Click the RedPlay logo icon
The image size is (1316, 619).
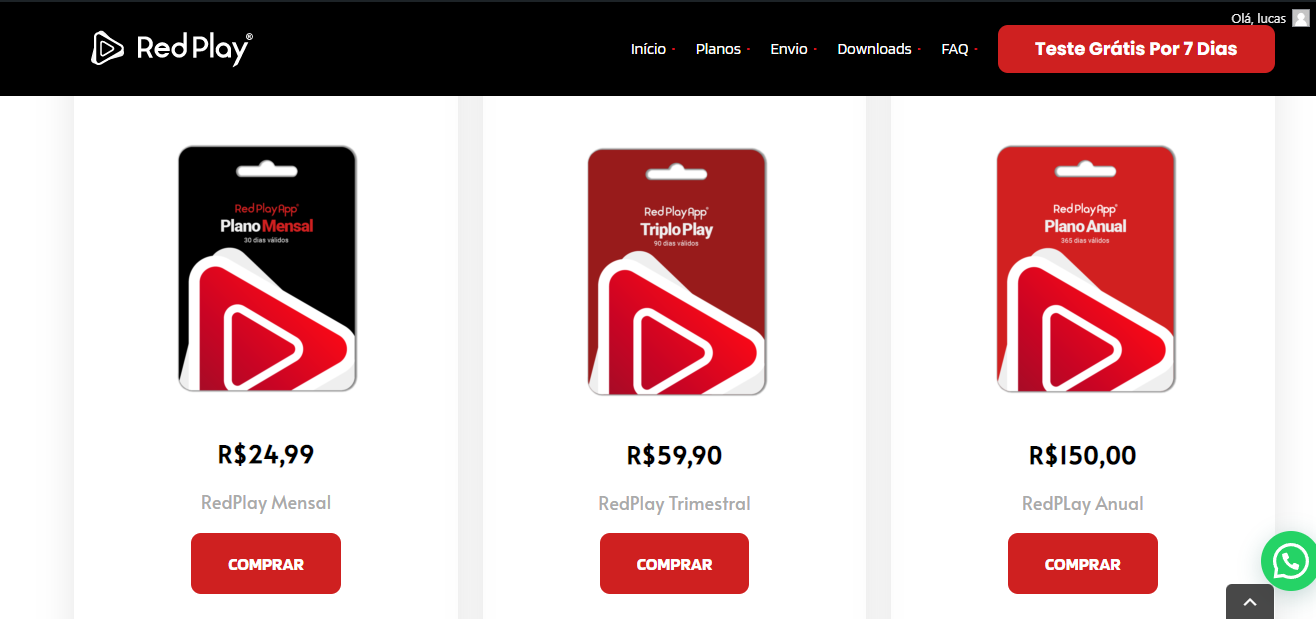108,48
